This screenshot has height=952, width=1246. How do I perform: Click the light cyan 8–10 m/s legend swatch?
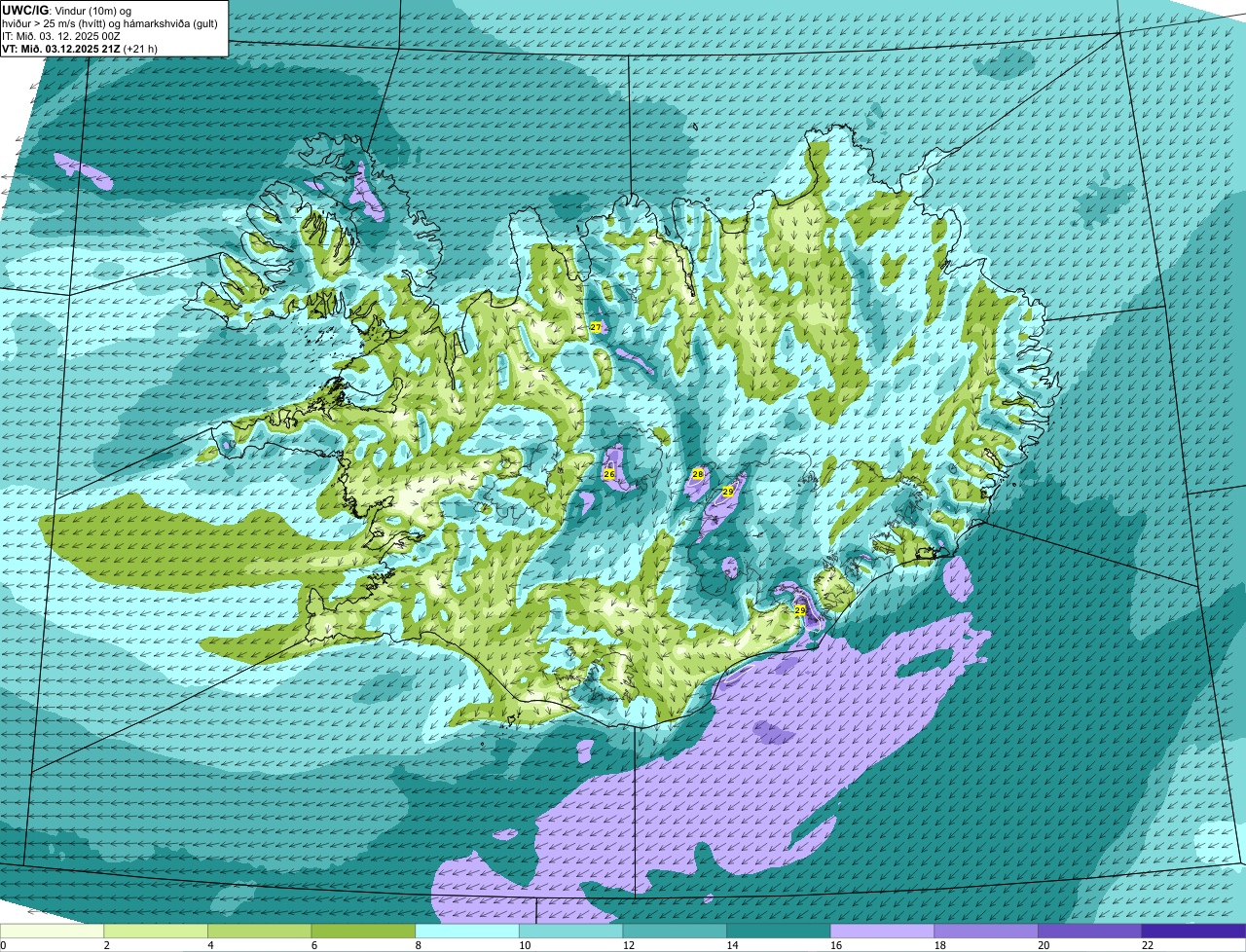467,932
